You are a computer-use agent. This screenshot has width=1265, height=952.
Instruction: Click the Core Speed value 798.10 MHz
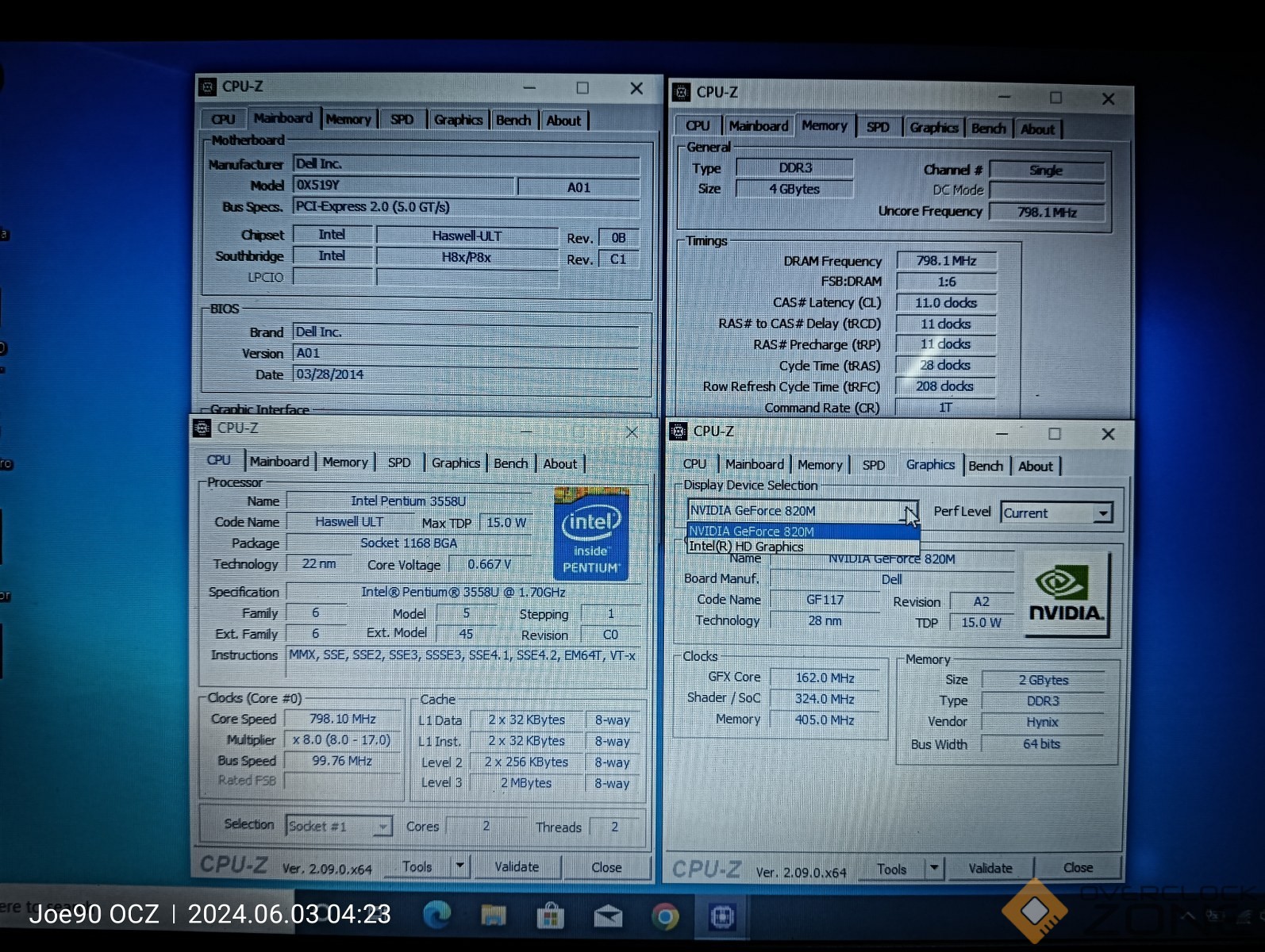(x=343, y=719)
